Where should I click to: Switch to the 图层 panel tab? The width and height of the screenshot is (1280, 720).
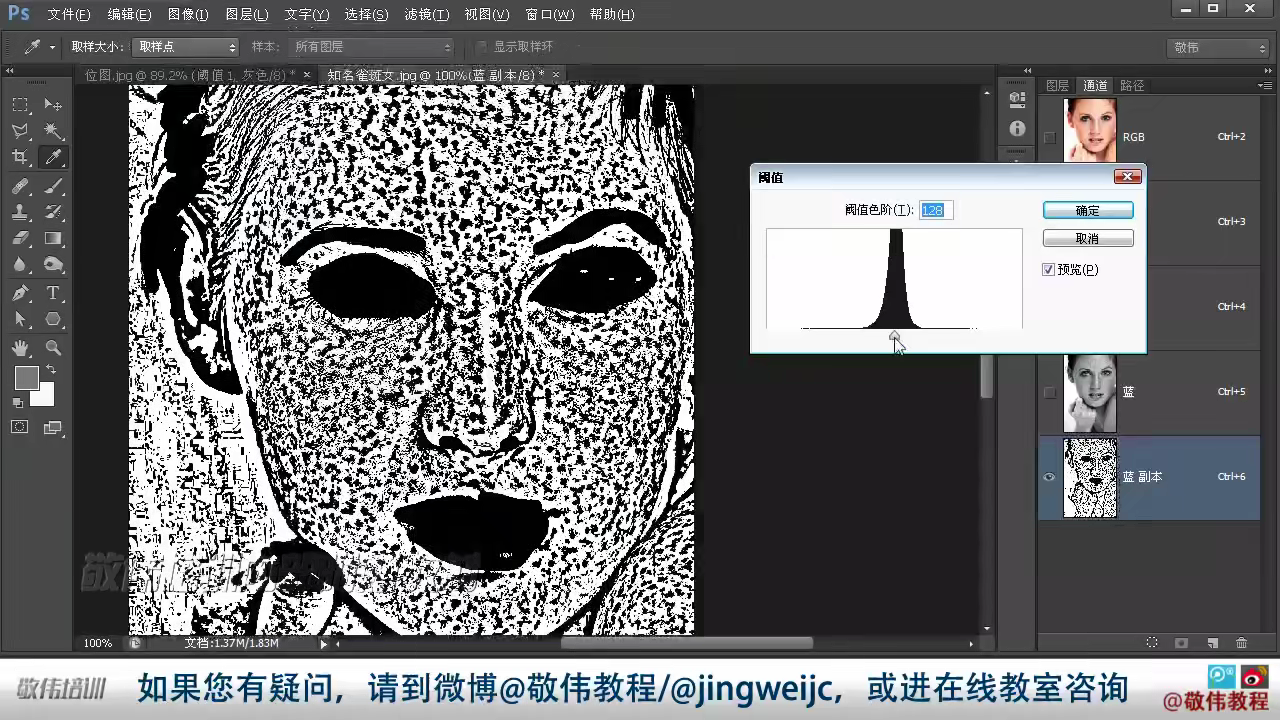(x=1057, y=86)
